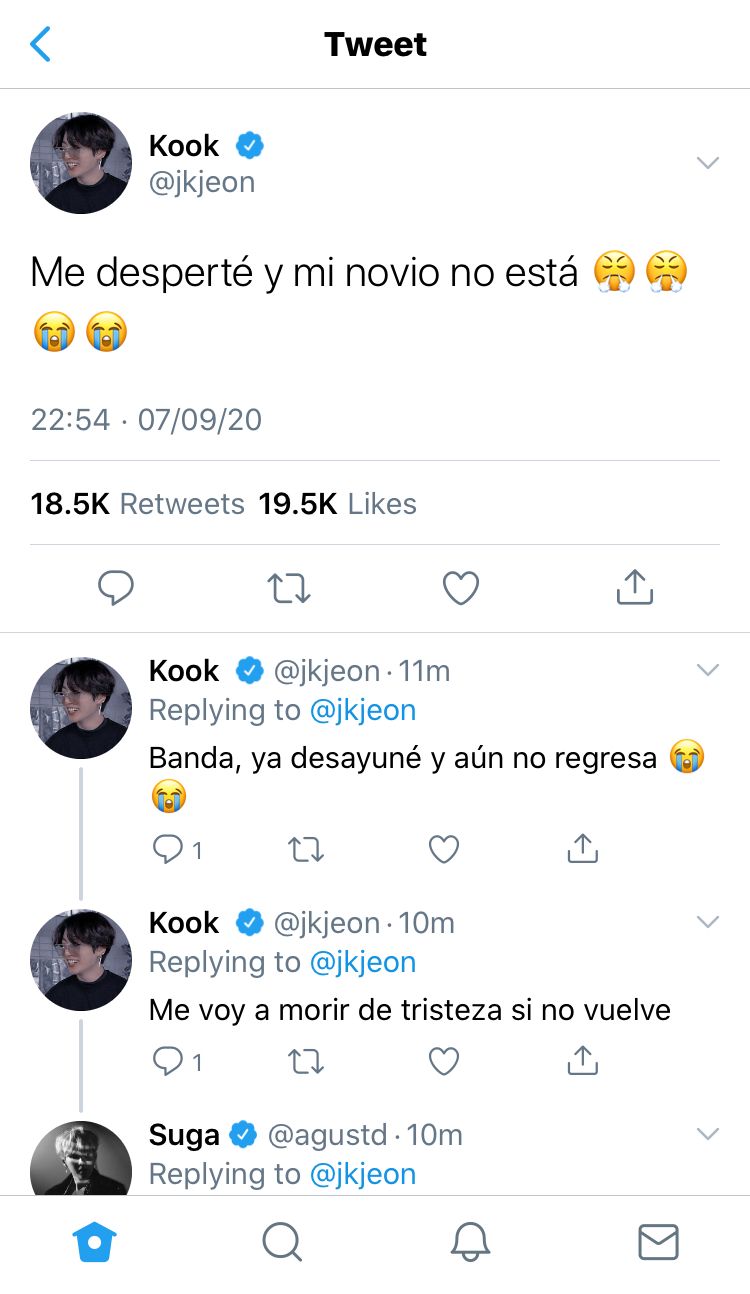View the 19.5K Likes list

point(337,504)
